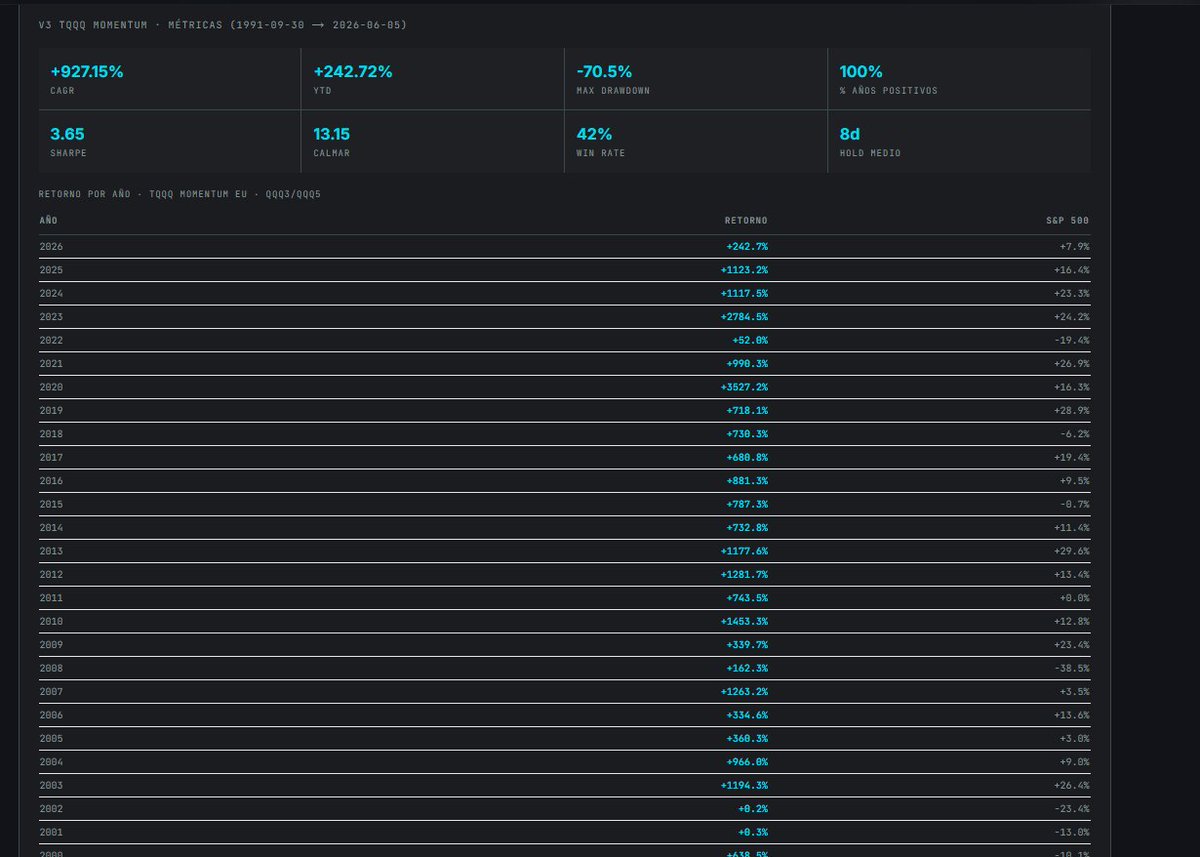Click the +743.5% return for 2011
The height and width of the screenshot is (857, 1200).
coord(747,598)
